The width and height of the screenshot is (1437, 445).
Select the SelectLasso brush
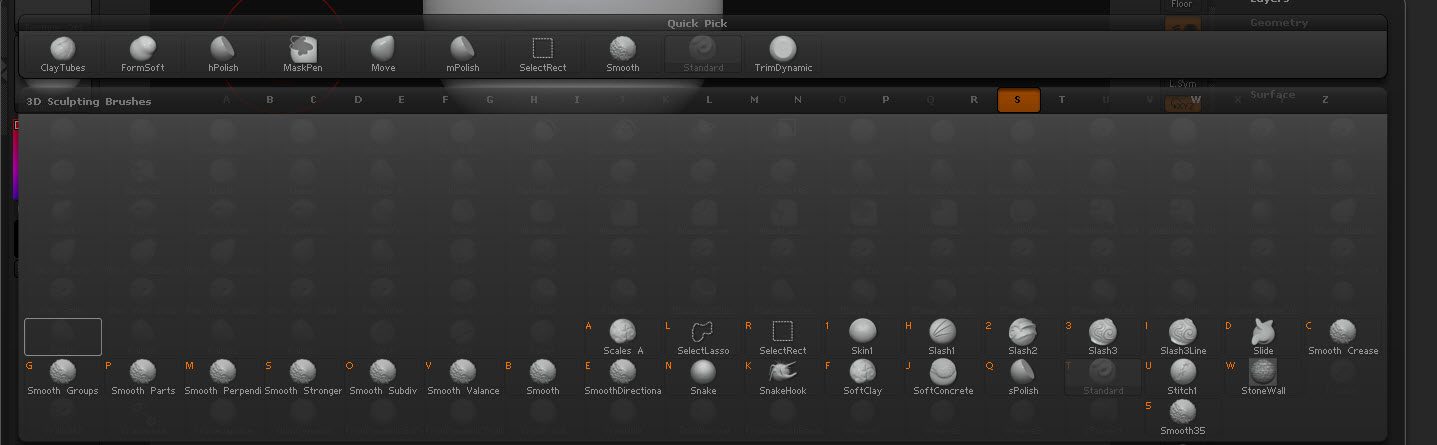point(703,338)
